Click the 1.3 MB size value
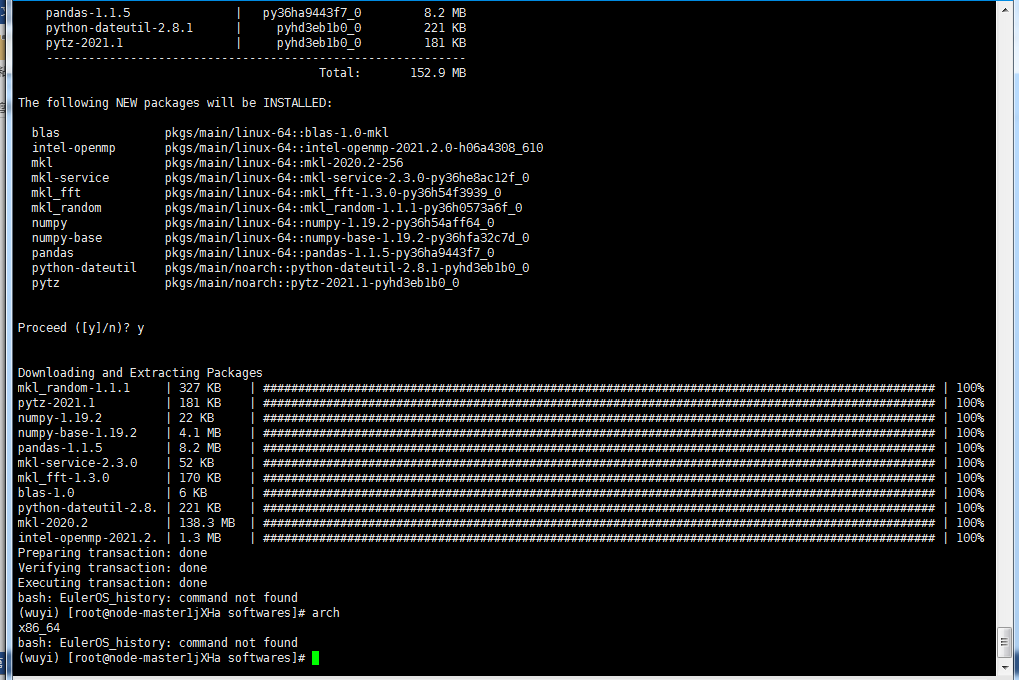 point(200,538)
